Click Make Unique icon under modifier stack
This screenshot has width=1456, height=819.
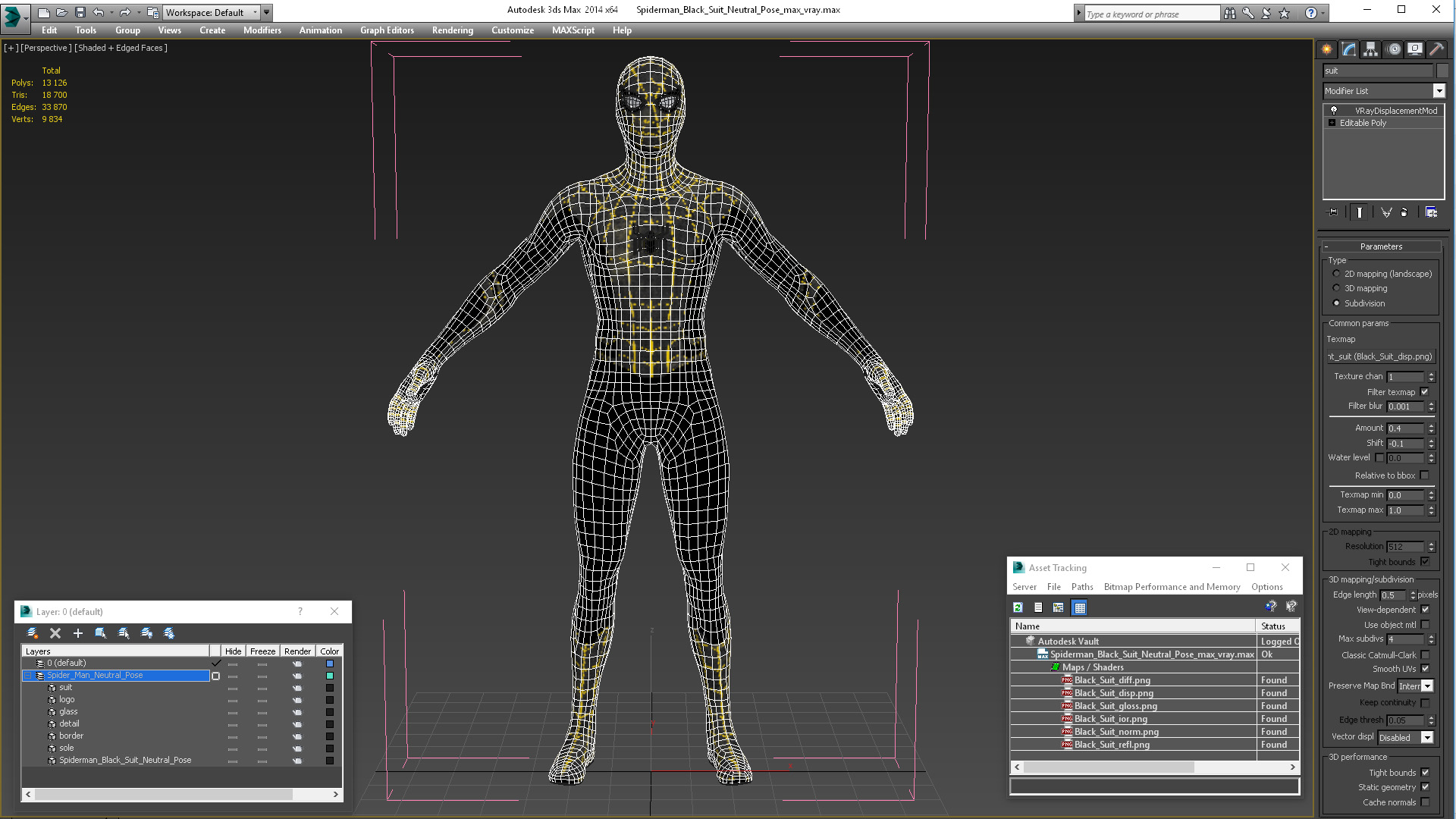(x=1386, y=212)
